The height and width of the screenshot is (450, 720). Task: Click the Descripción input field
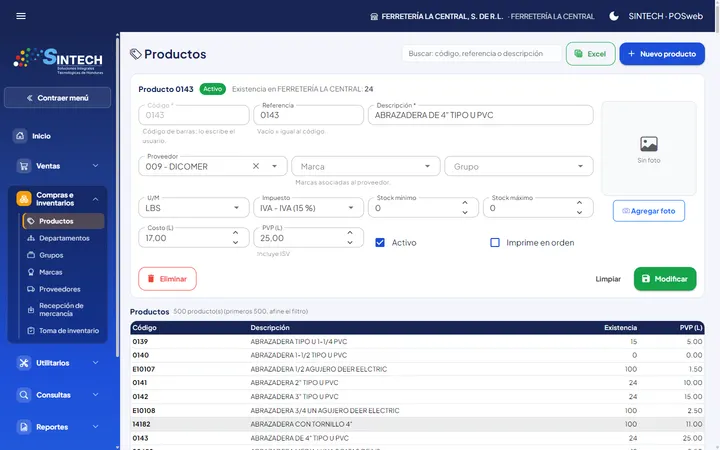[480, 115]
